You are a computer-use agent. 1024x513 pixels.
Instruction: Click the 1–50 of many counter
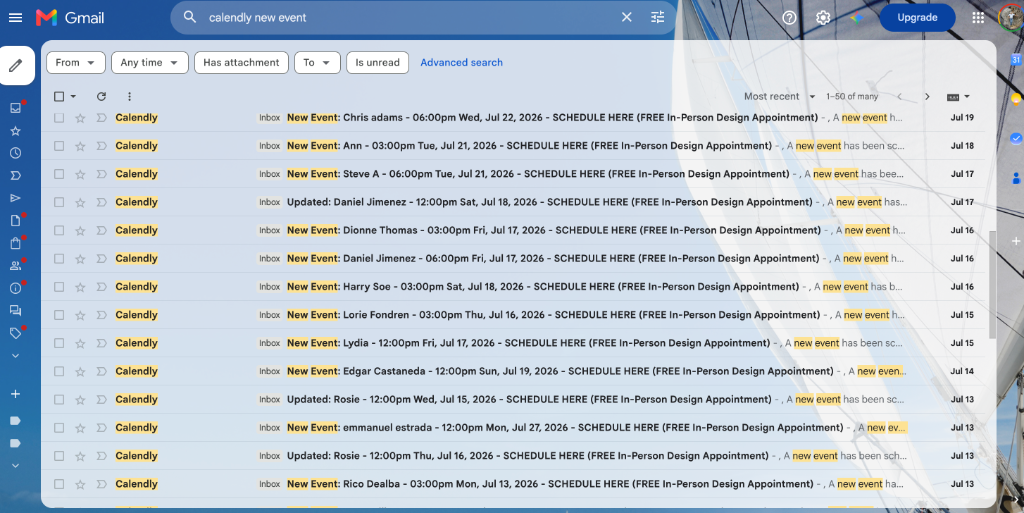coord(852,97)
